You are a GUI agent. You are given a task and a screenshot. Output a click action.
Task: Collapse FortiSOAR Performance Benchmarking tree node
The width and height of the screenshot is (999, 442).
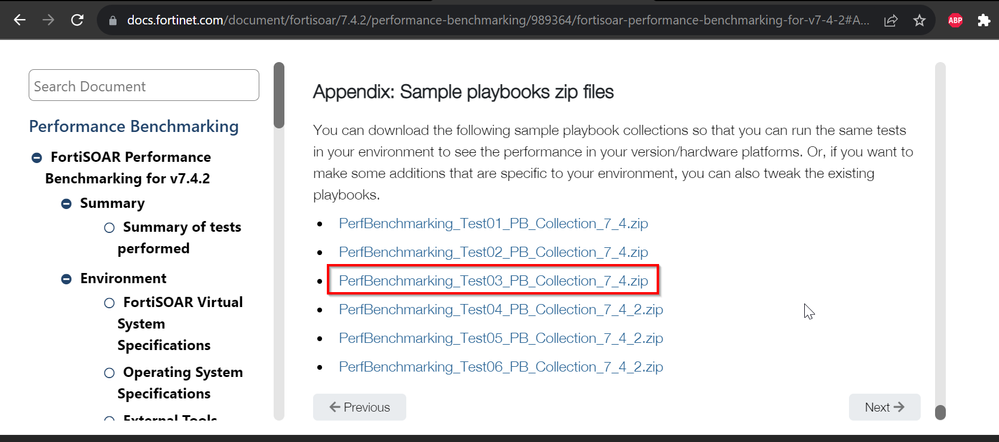pos(37,157)
